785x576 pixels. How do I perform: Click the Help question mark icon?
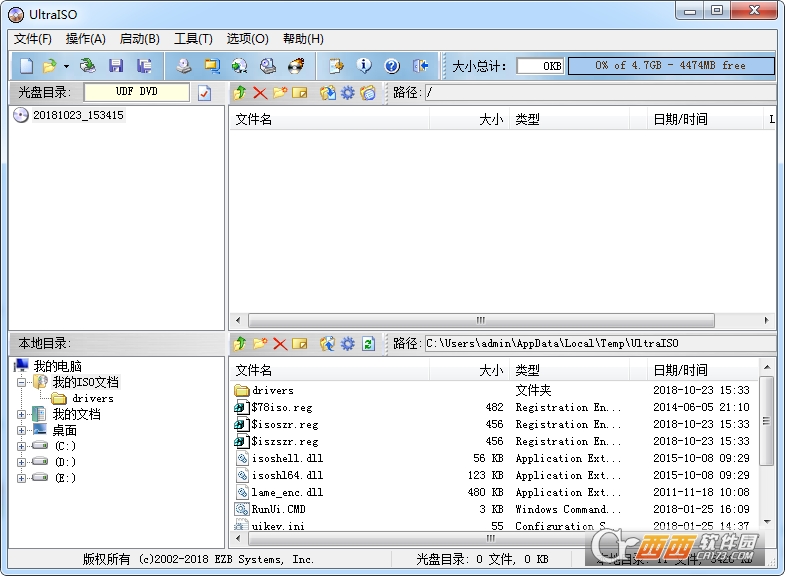tap(392, 66)
